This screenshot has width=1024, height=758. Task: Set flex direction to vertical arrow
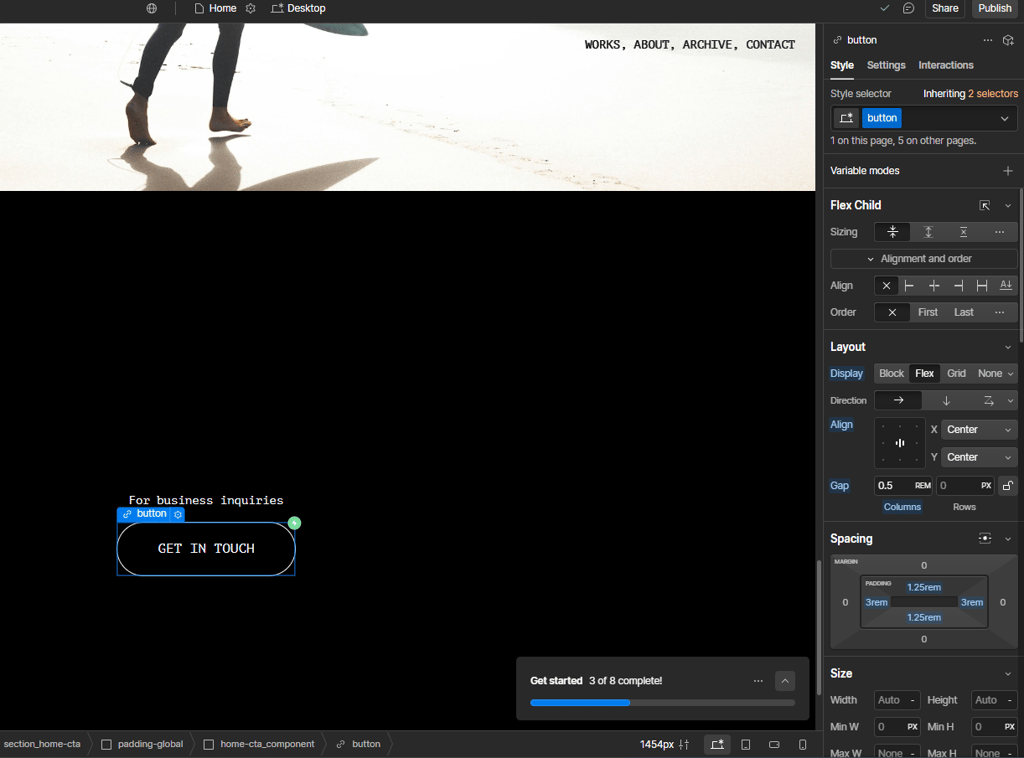click(x=946, y=401)
